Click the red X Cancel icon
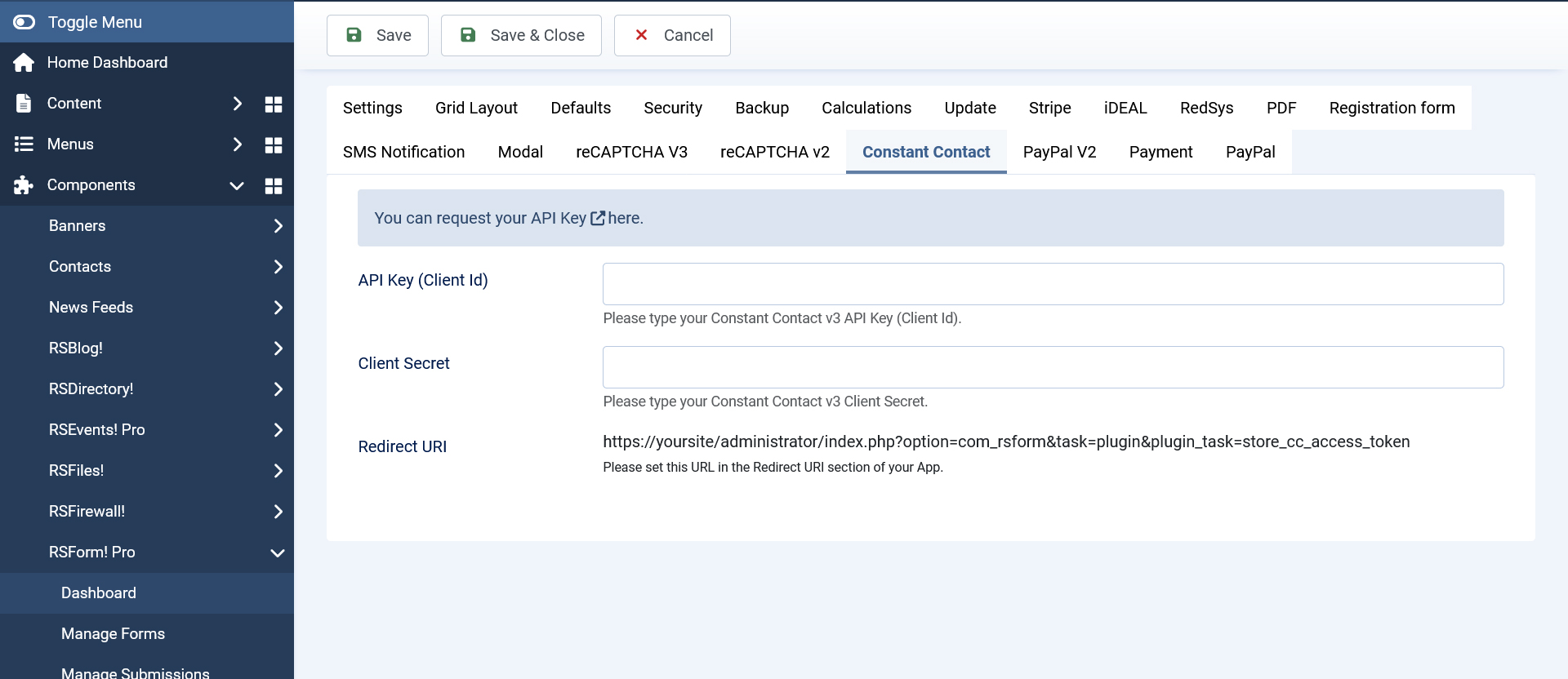This screenshot has height=679, width=1568. pos(642,35)
